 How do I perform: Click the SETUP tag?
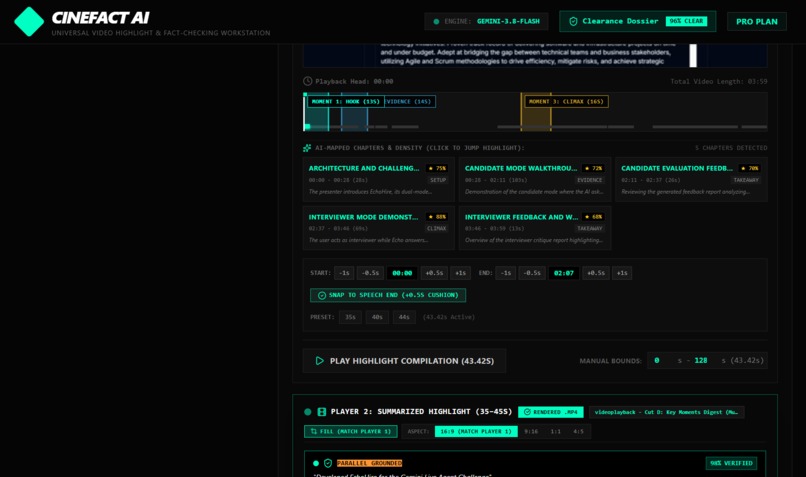pos(438,180)
